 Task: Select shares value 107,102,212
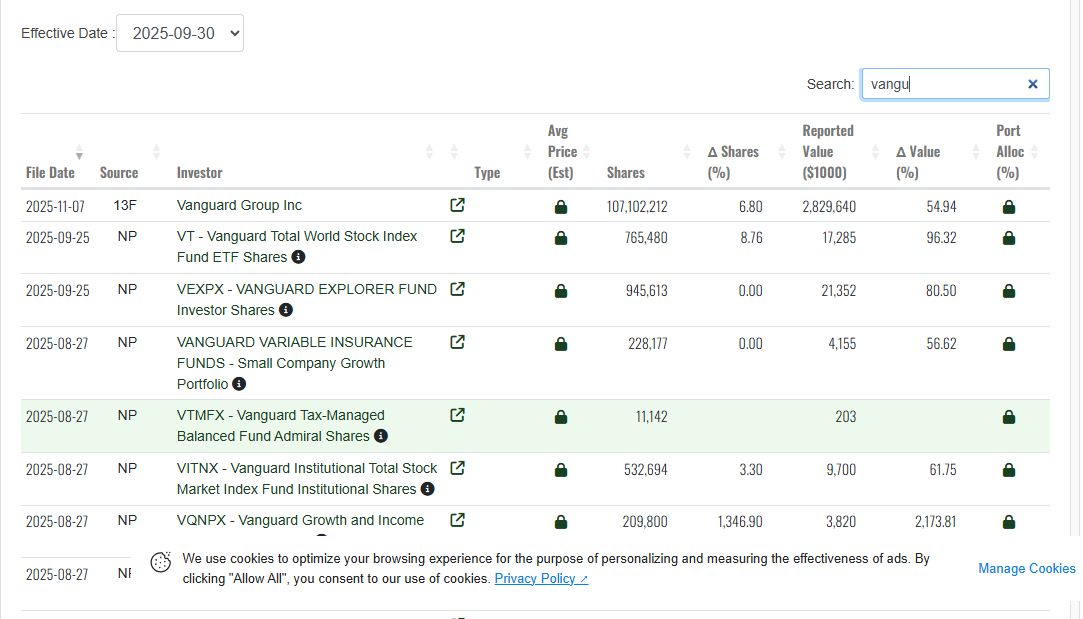pos(637,207)
